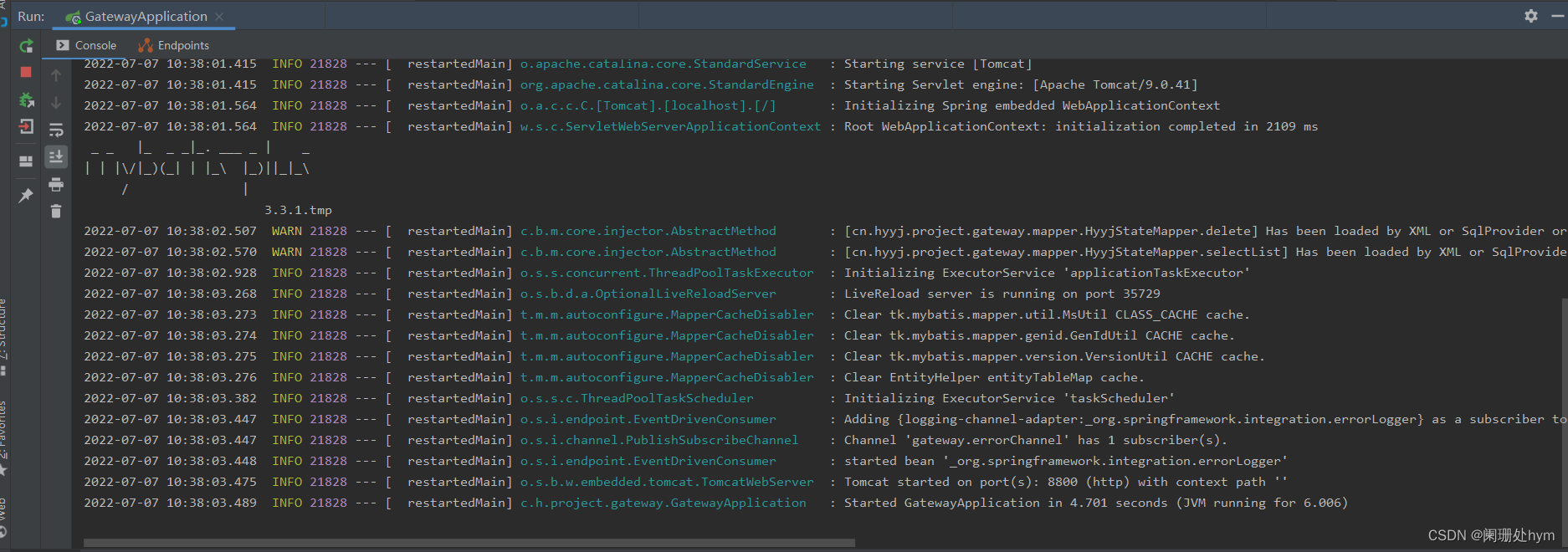Switch to the Endpoints tab
Viewport: 1568px width, 552px height.
[x=174, y=45]
